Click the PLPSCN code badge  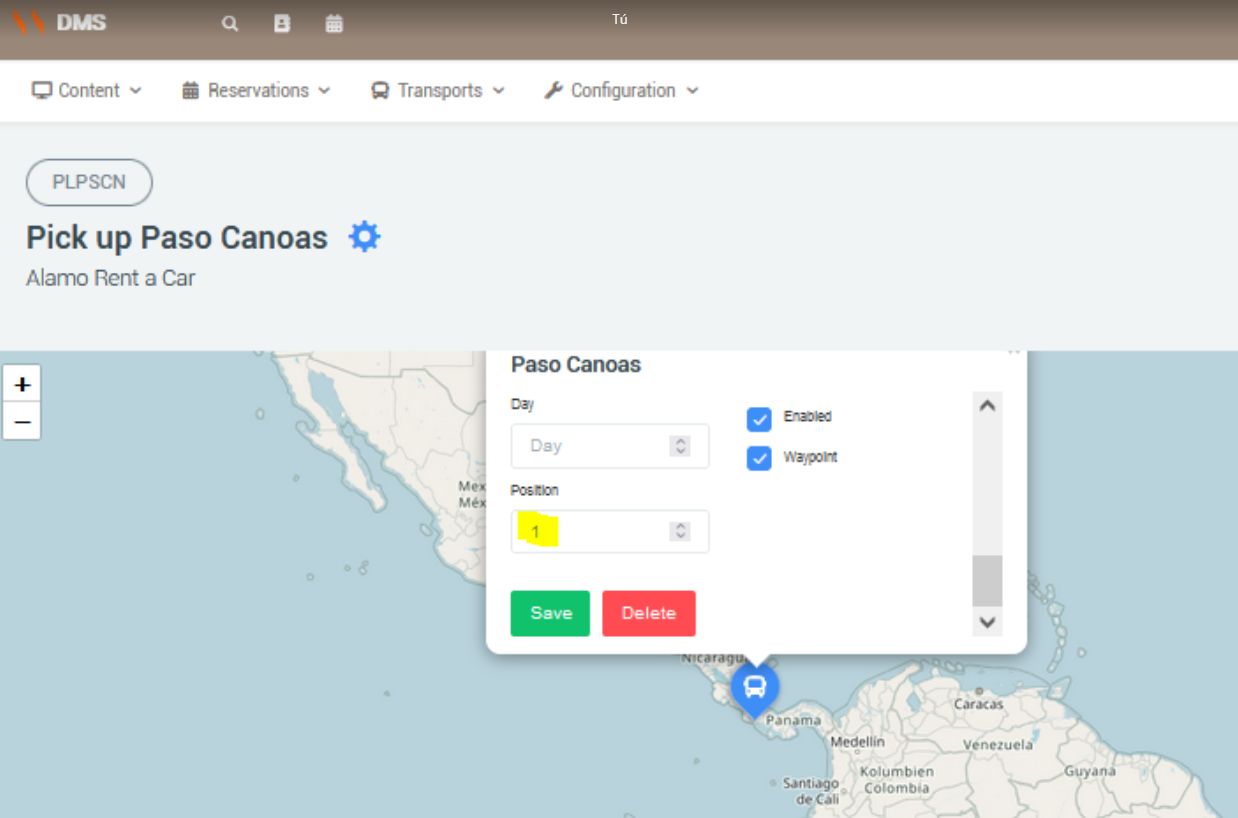[89, 183]
